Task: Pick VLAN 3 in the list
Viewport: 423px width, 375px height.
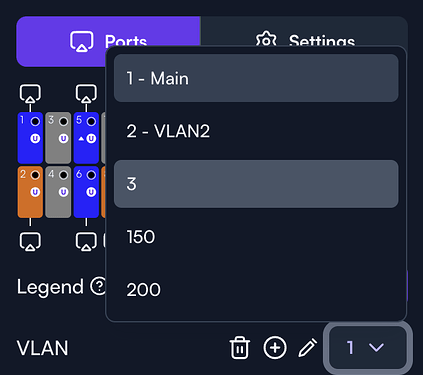Action: [256, 184]
